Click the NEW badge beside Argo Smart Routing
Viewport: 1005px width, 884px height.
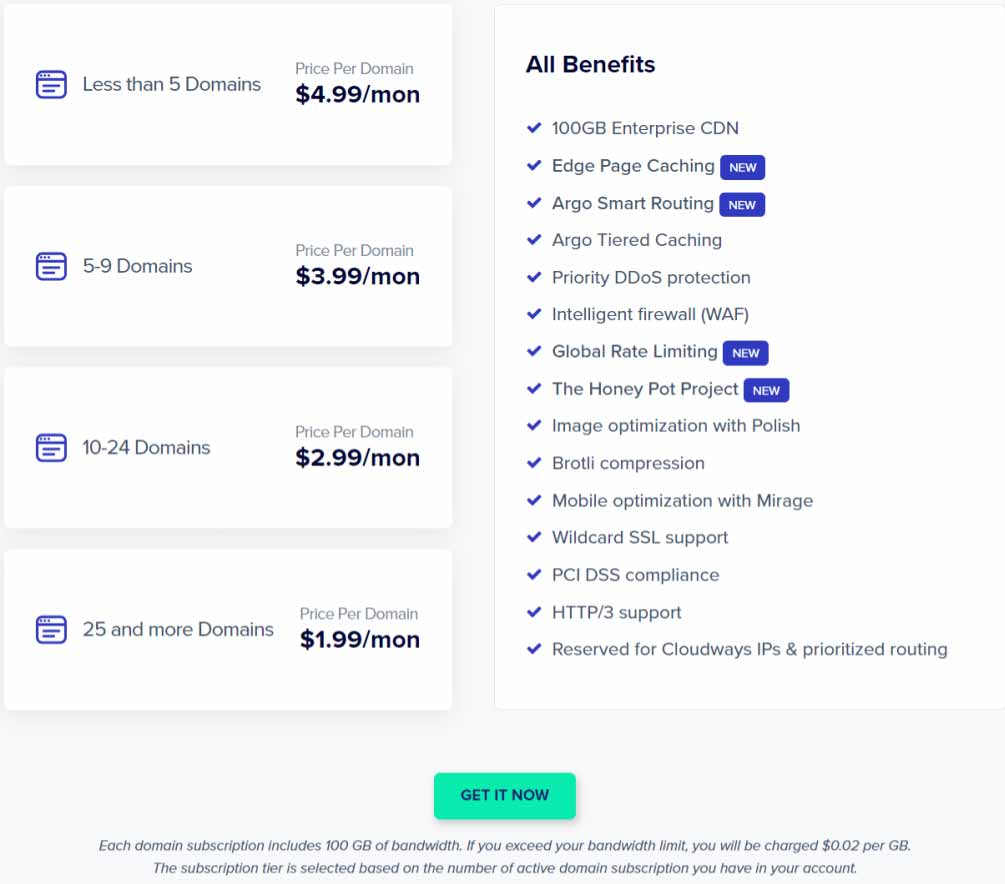(743, 204)
